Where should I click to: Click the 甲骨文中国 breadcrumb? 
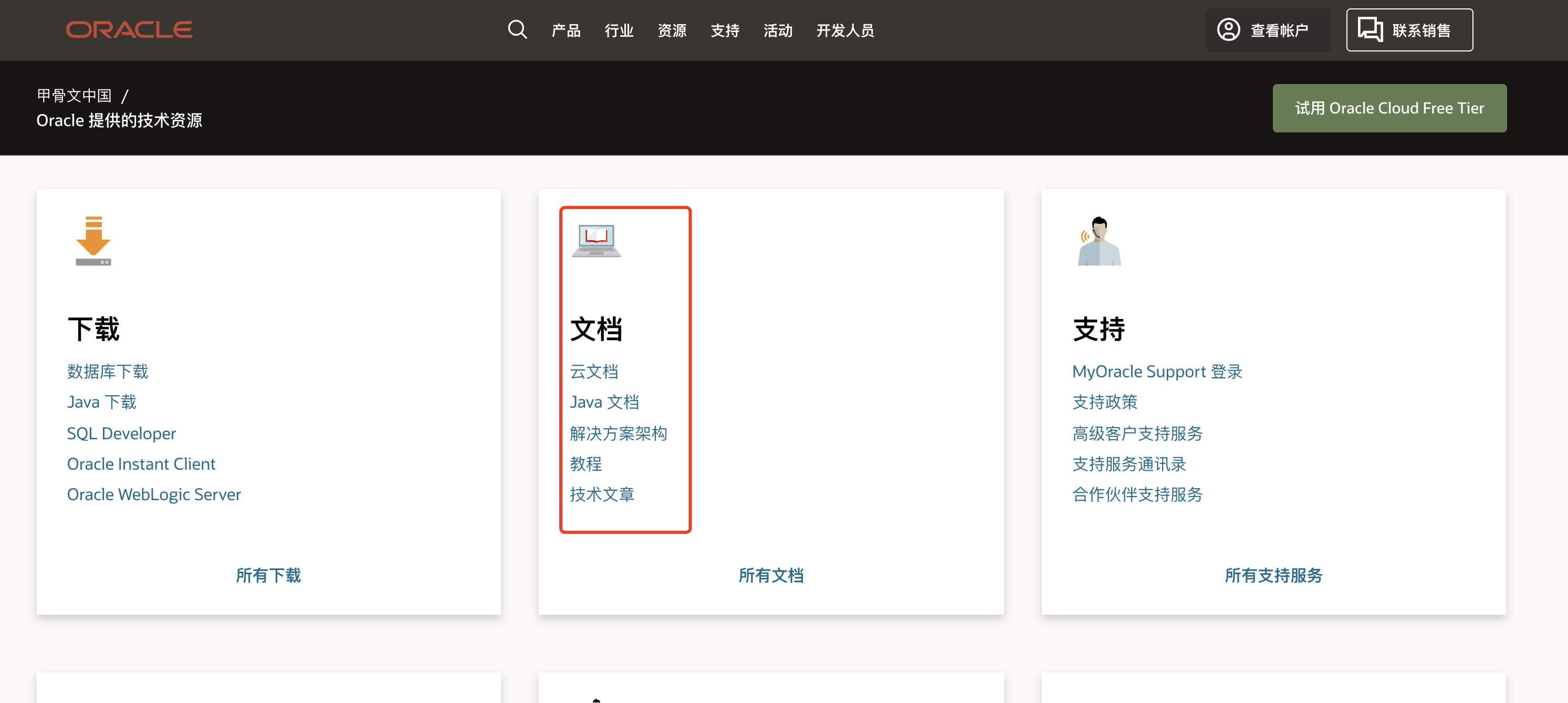tap(74, 96)
